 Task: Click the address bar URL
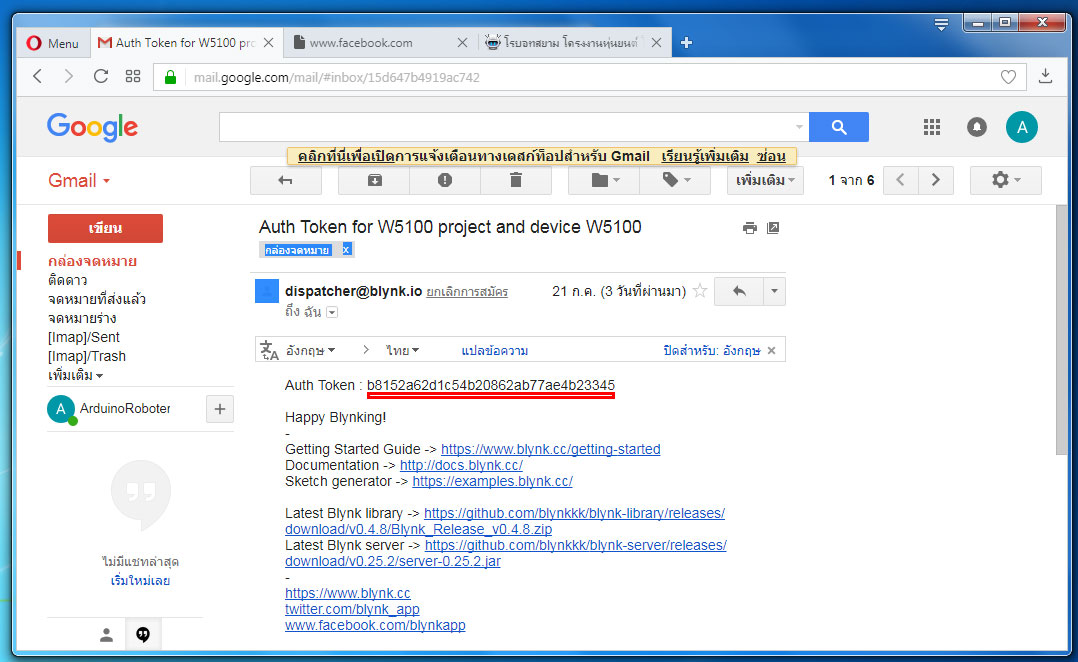337,78
